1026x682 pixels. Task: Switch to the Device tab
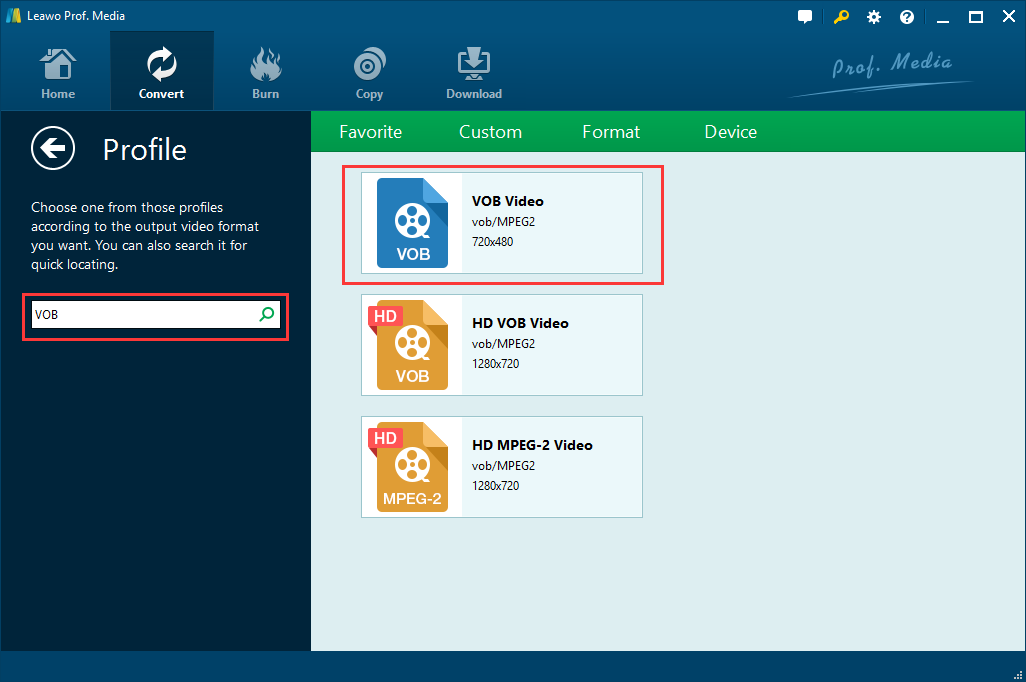(x=730, y=132)
